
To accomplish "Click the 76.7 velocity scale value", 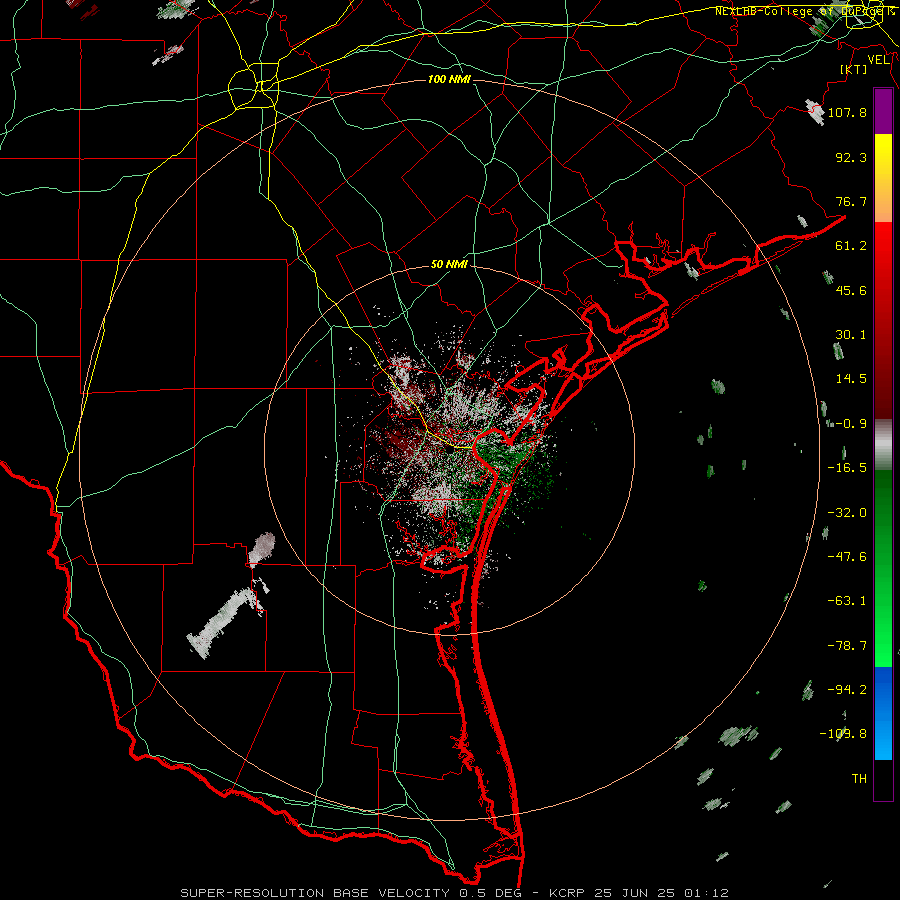I will 851,201.
